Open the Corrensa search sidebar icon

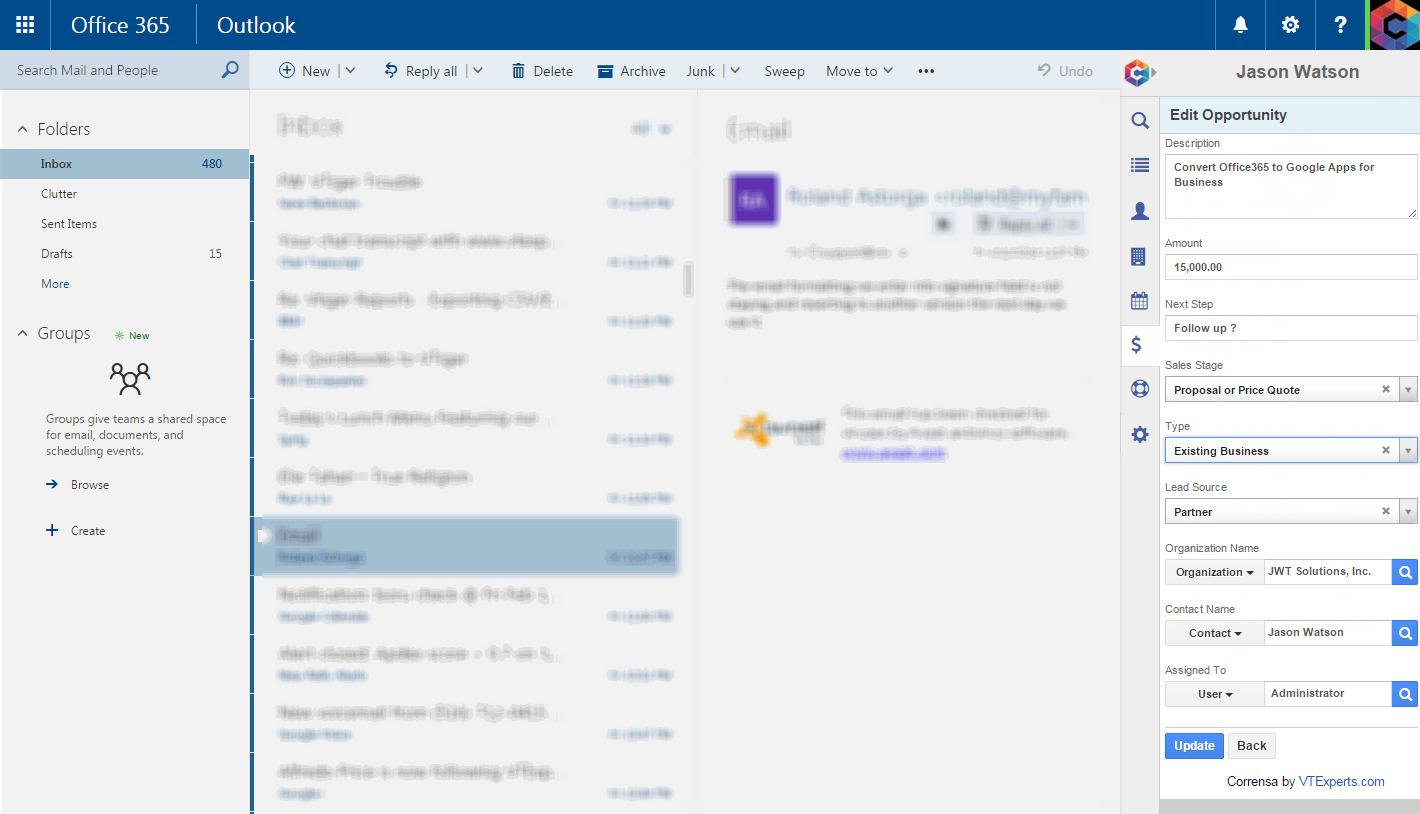tap(1139, 121)
